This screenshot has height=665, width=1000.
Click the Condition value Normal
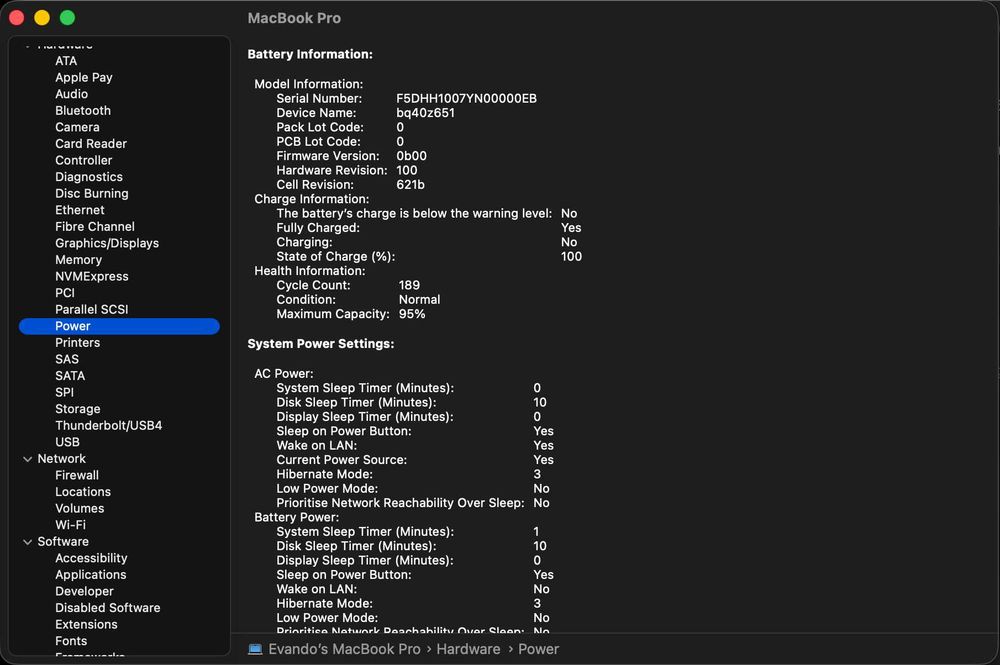[420, 300]
